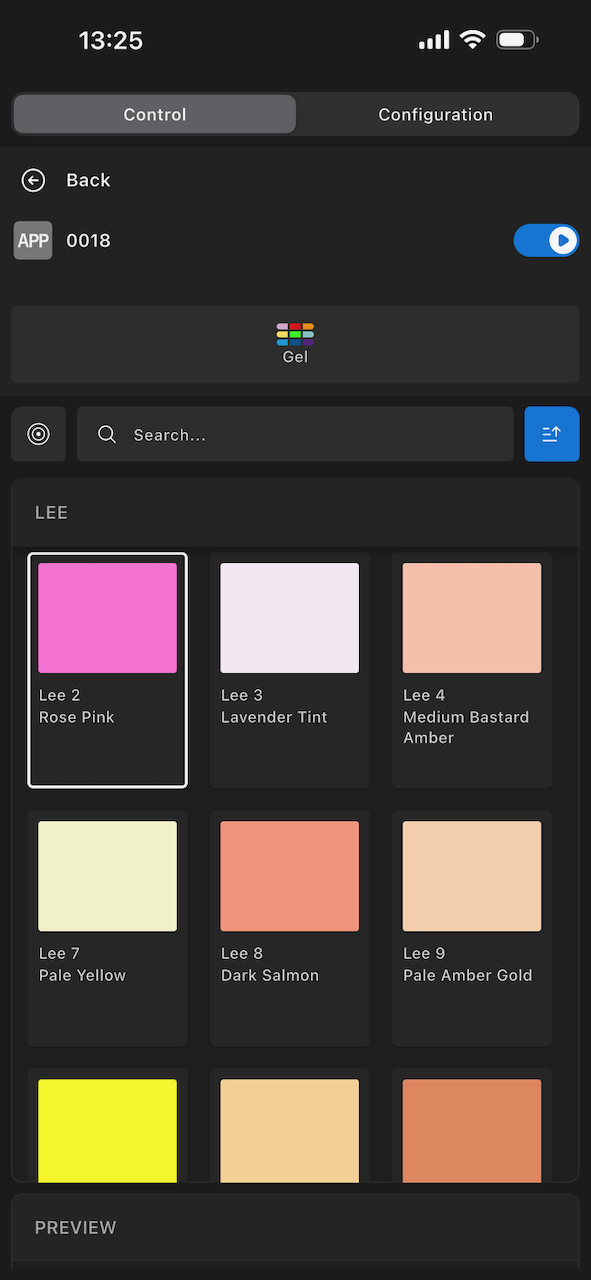This screenshot has width=591, height=1280.
Task: Click the Wi-Fi status icon
Action: coord(473,40)
